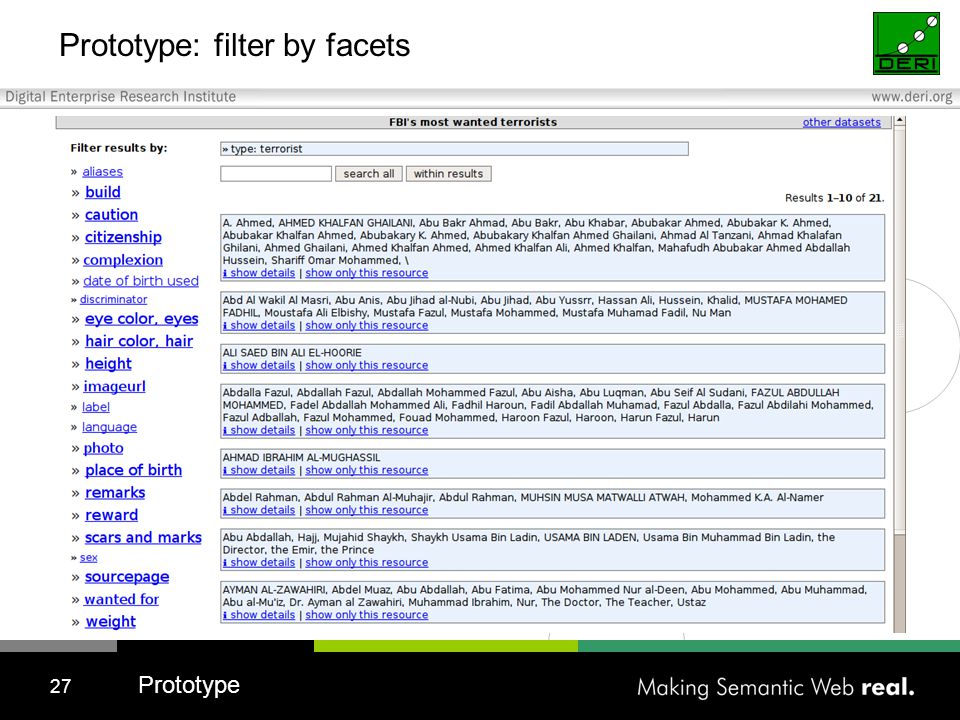Click the scrollbar up arrow

(899, 121)
